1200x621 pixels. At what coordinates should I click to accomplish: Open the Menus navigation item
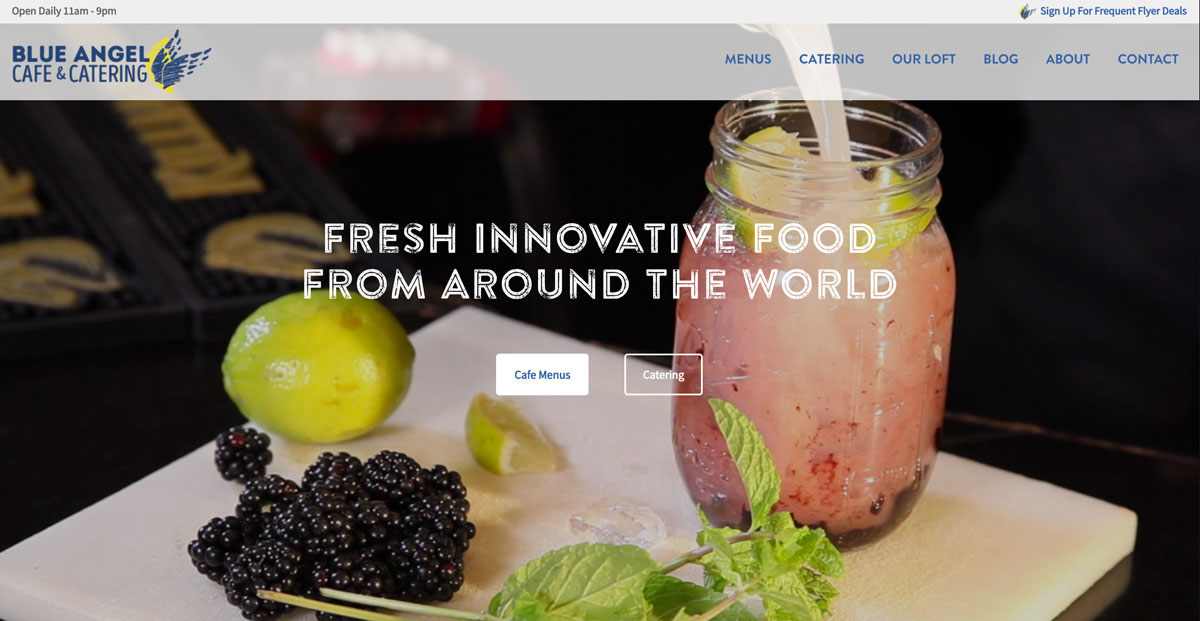click(x=748, y=59)
